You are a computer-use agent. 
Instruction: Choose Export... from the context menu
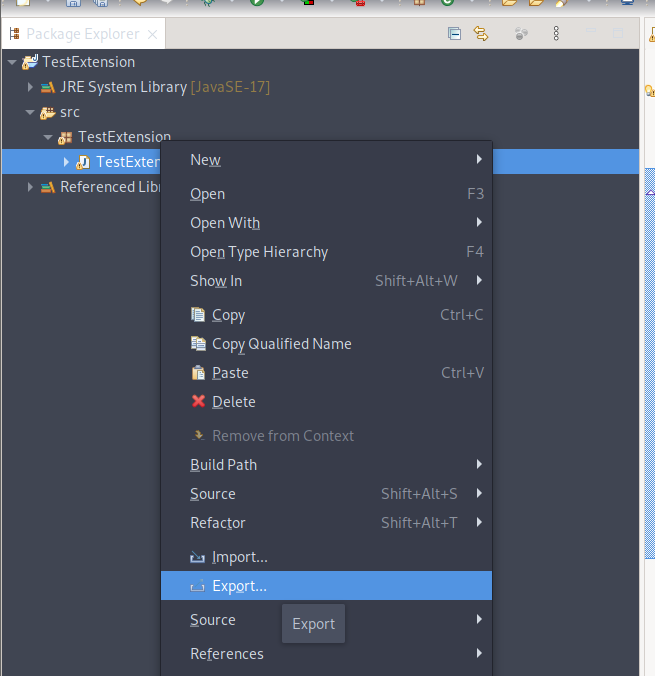pyautogui.click(x=239, y=586)
